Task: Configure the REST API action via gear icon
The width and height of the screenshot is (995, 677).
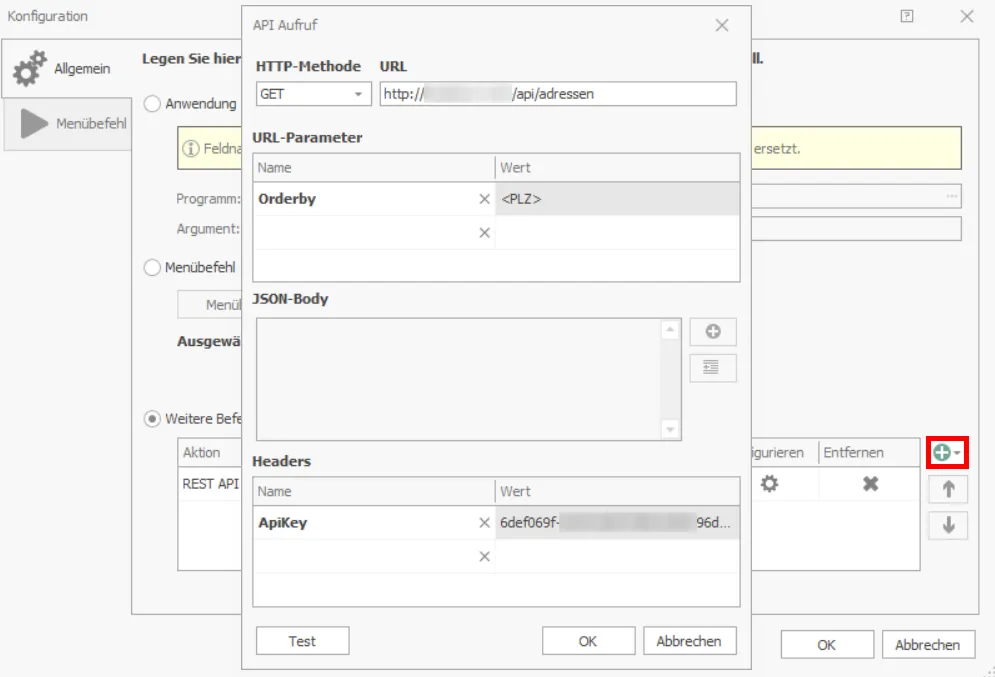Action: (x=769, y=484)
